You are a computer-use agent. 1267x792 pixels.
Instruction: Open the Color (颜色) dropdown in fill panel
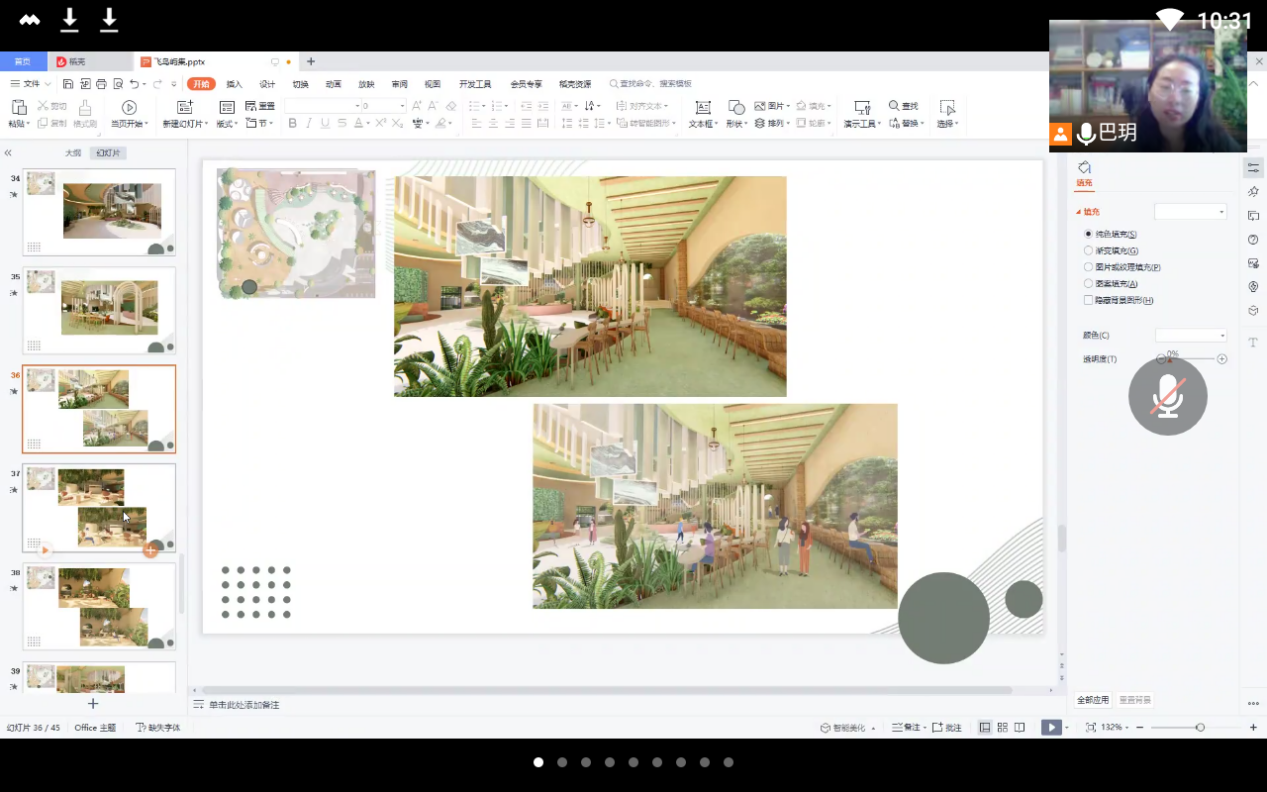[1191, 335]
